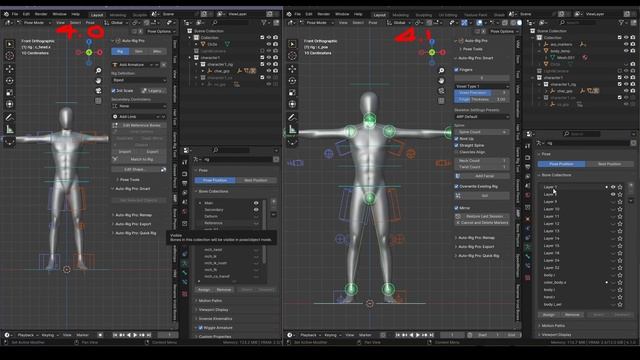This screenshot has width=640, height=360.
Task: Open Rig Definition Biped dropdown
Action: 139,80
